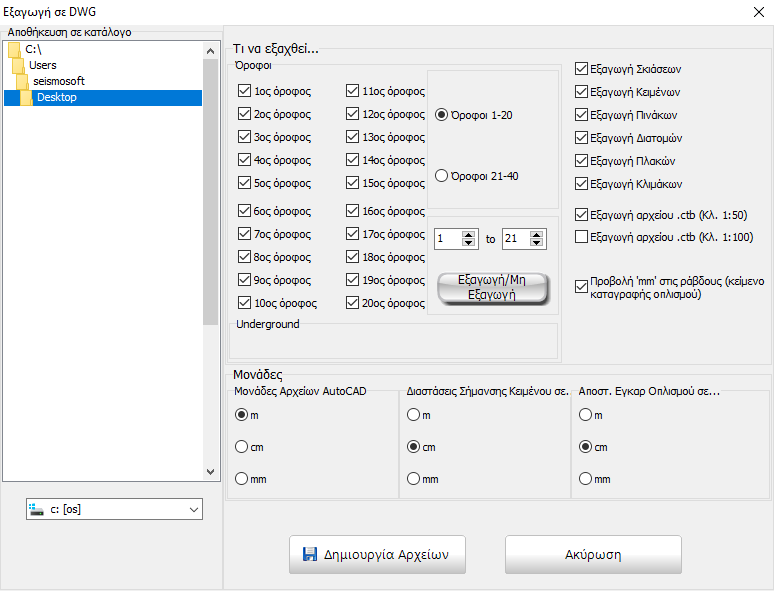Click the ending floor number input field
774x591 pixels.
[x=516, y=239]
